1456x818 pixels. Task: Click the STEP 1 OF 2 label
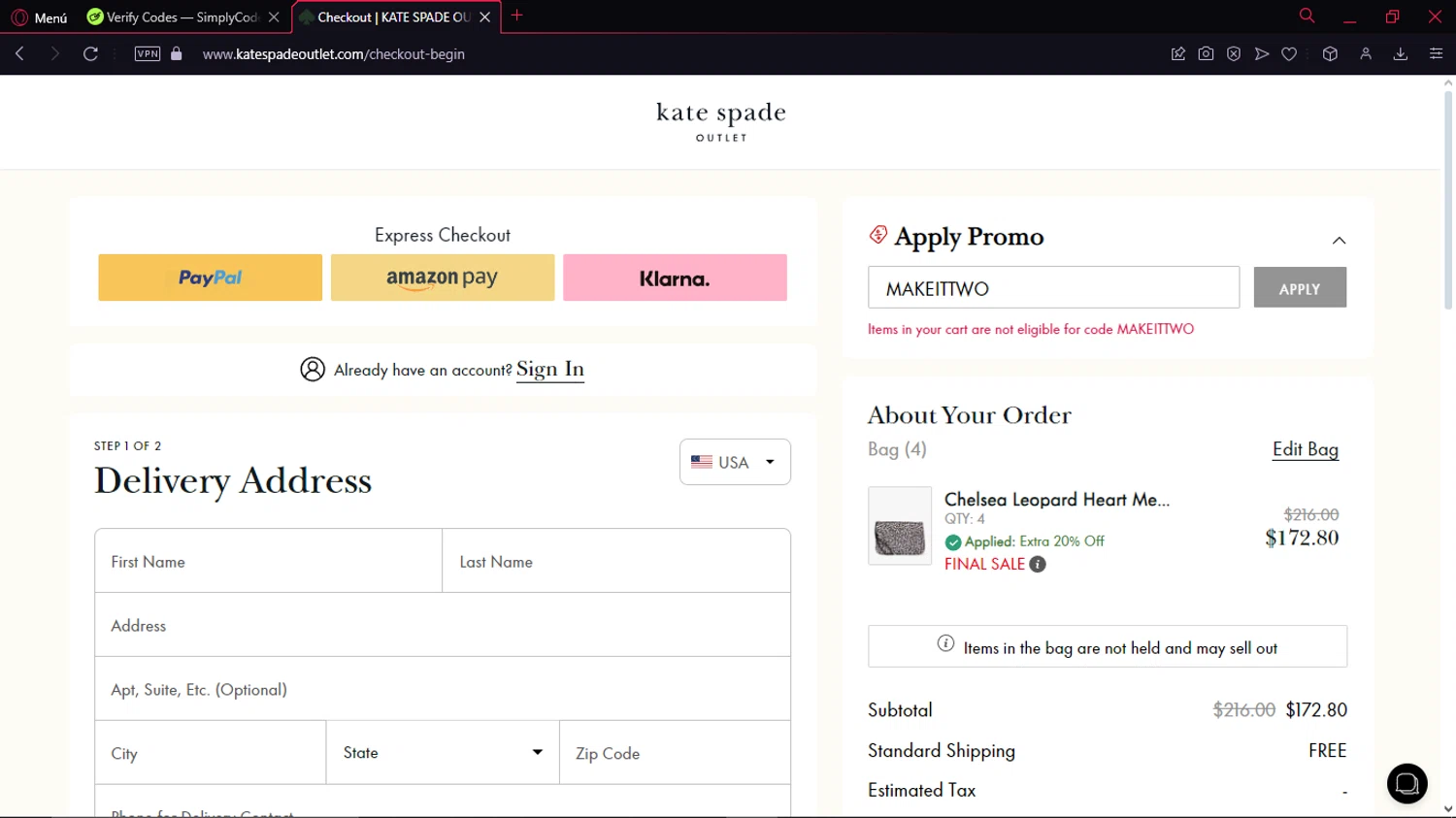coord(128,445)
